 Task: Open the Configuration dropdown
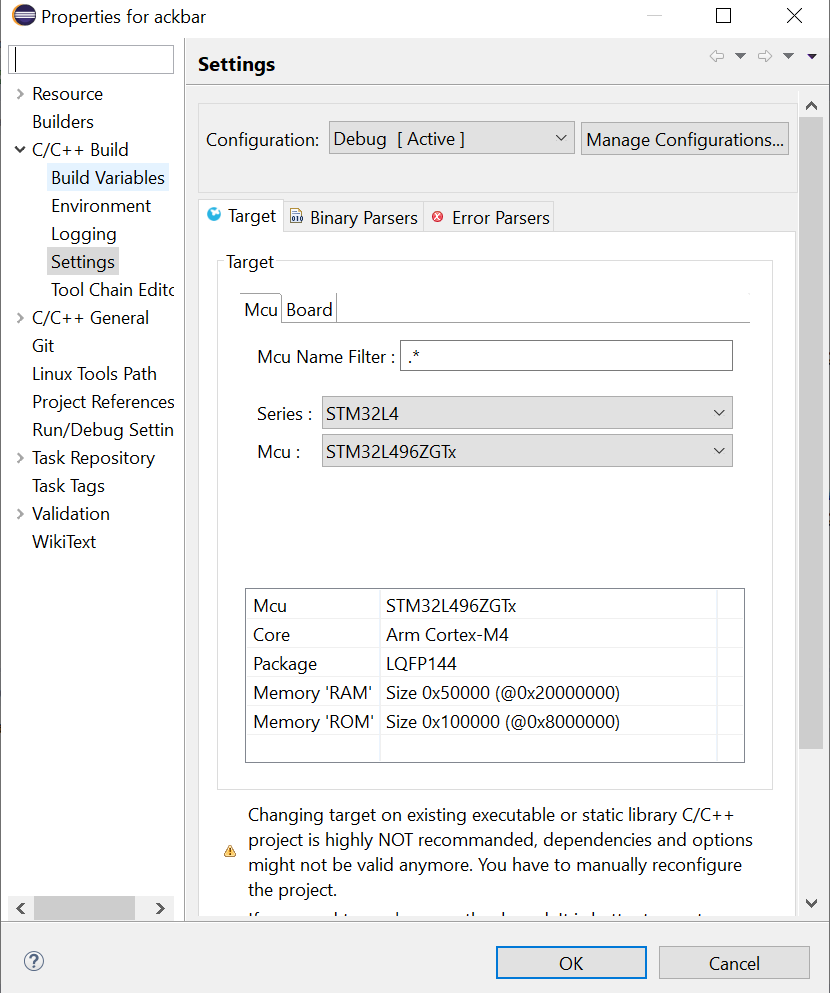pyautogui.click(x=451, y=139)
